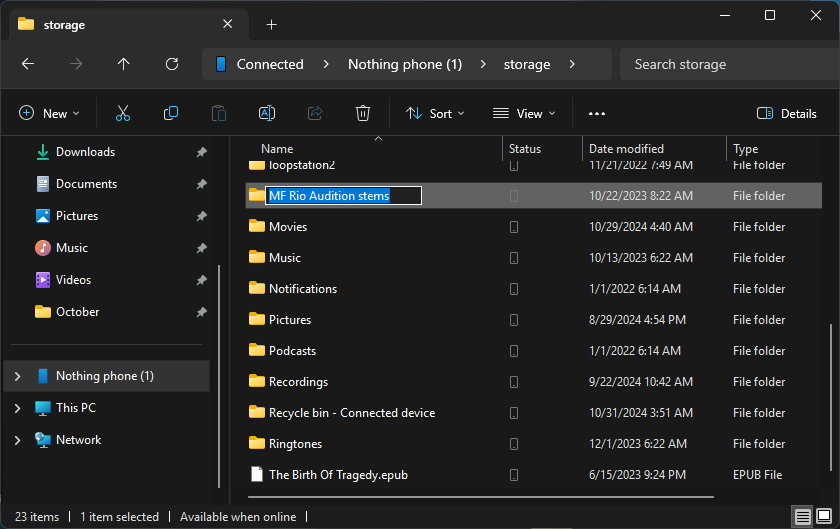Click Nothing phone (1) in address breadcrumb
Screen dimensions: 840x529
[404, 64]
